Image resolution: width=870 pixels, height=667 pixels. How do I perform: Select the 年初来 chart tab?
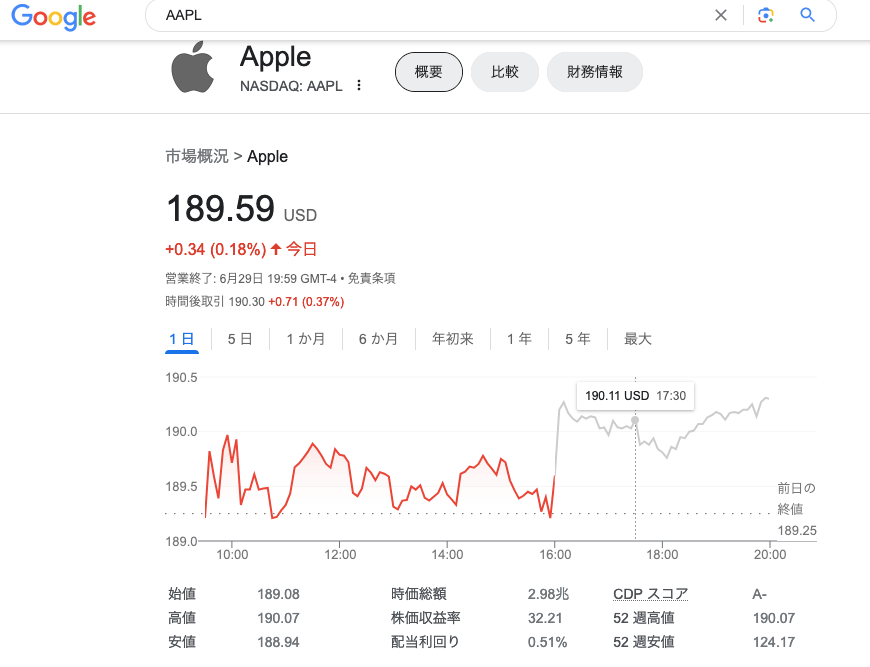453,339
